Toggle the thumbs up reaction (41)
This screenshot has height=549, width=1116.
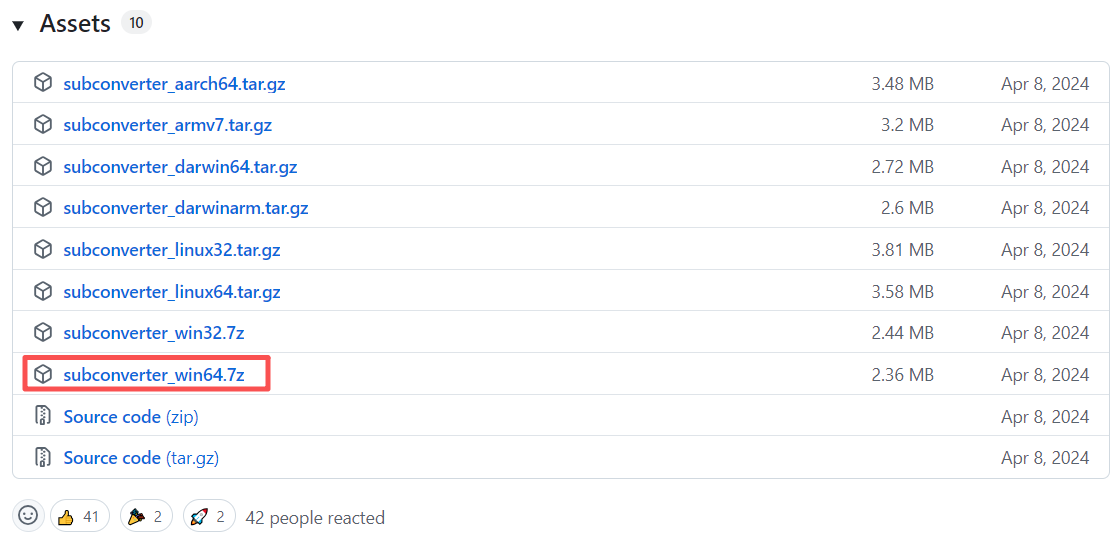tap(79, 517)
